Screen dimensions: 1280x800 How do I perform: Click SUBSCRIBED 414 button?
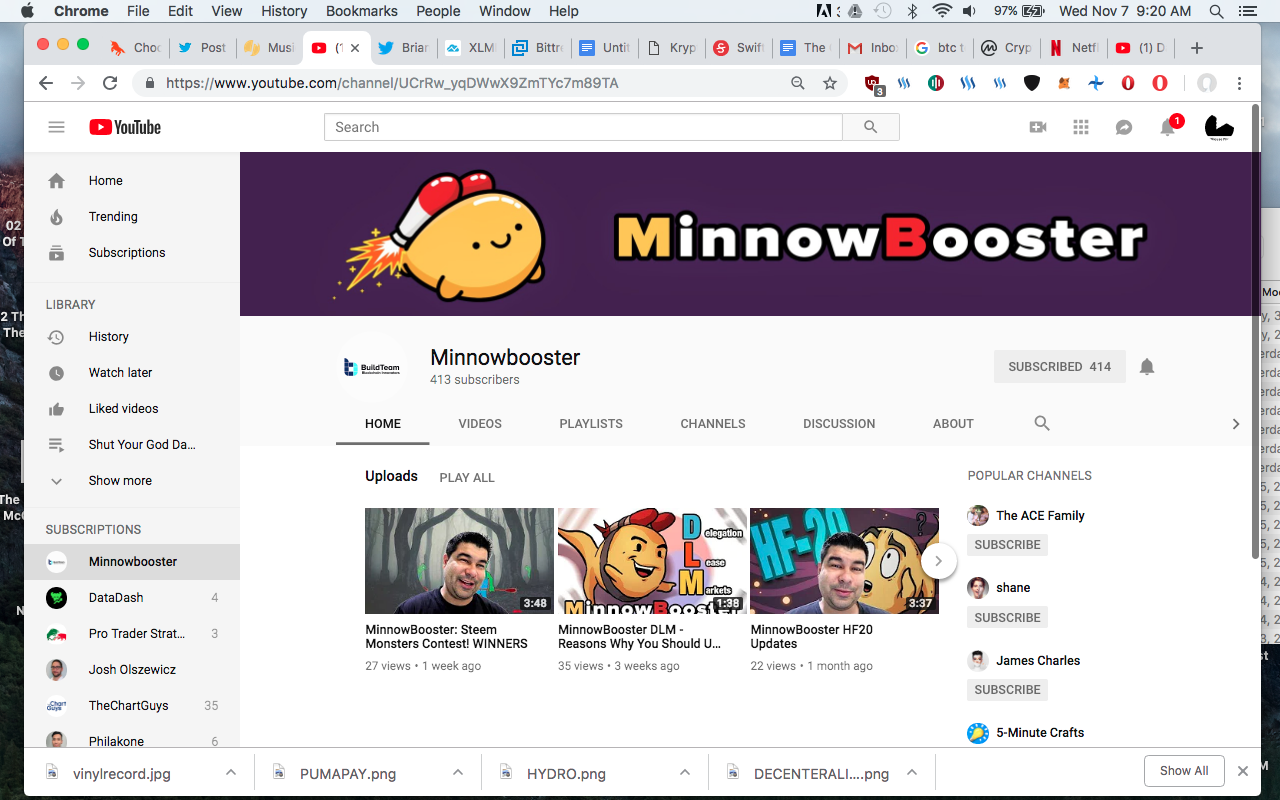(1060, 367)
